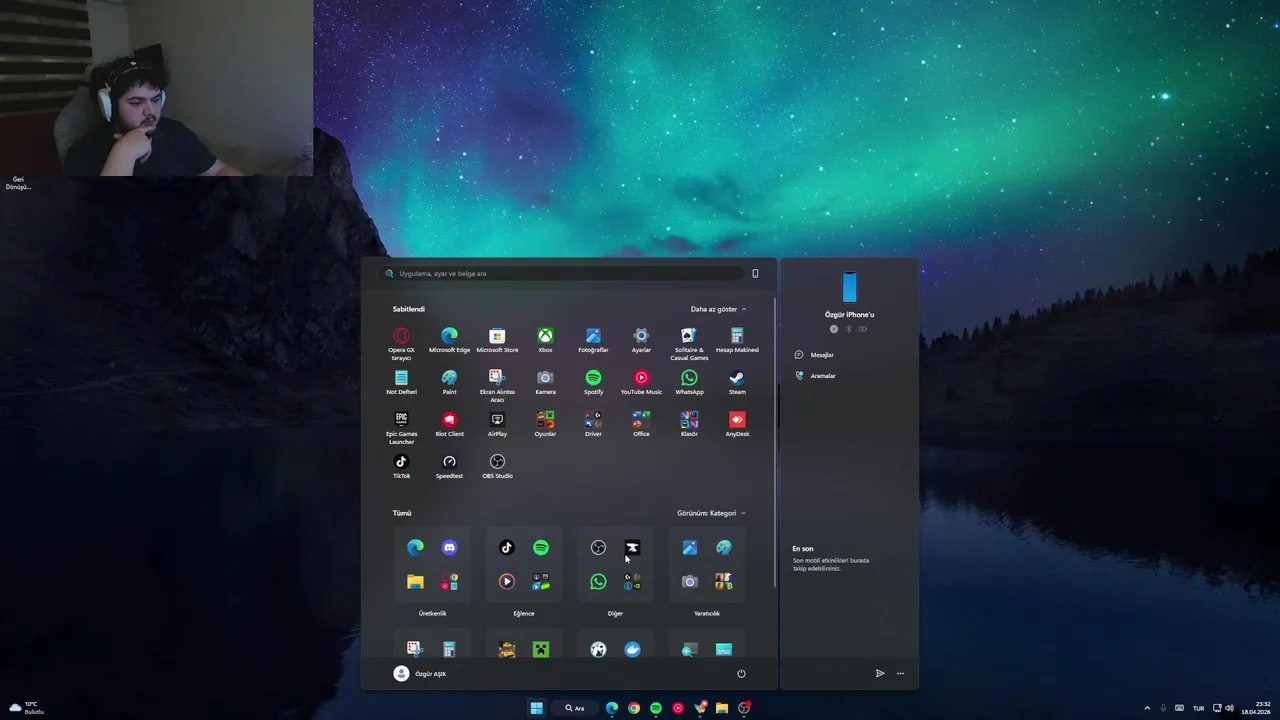Open Mesajlar in phone panel
Screen dimensions: 1280x720
(814, 355)
